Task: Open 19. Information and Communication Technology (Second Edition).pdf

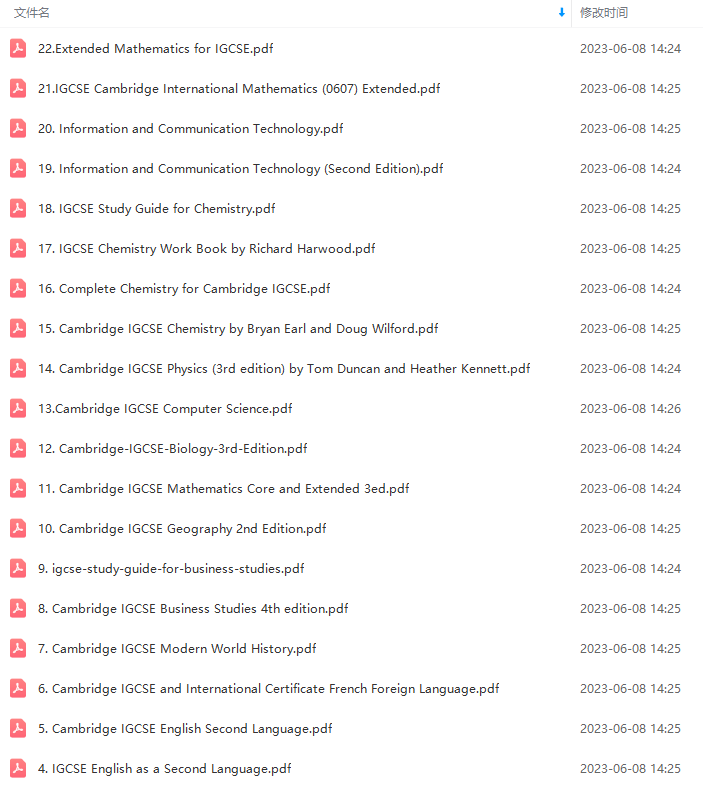Action: click(x=241, y=169)
